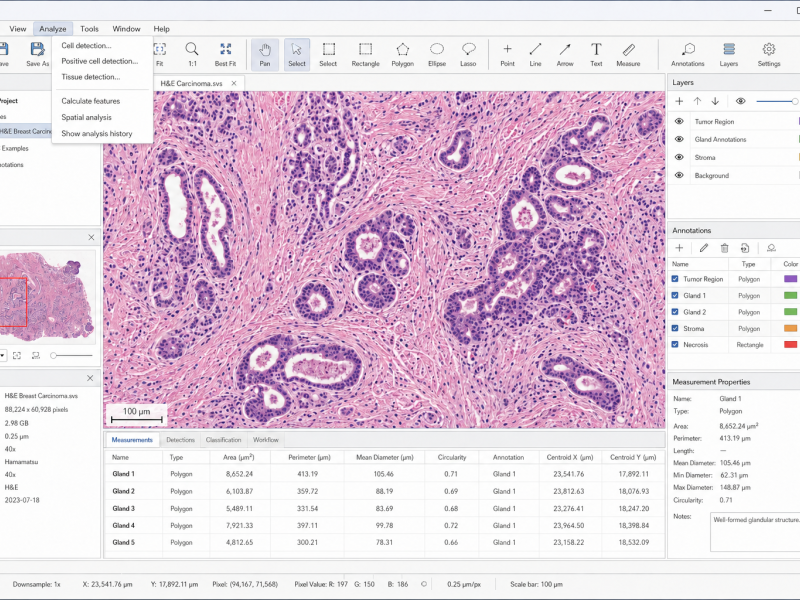Click the orange Stroma color swatch
Screen dimensions: 800x600
coord(790,328)
